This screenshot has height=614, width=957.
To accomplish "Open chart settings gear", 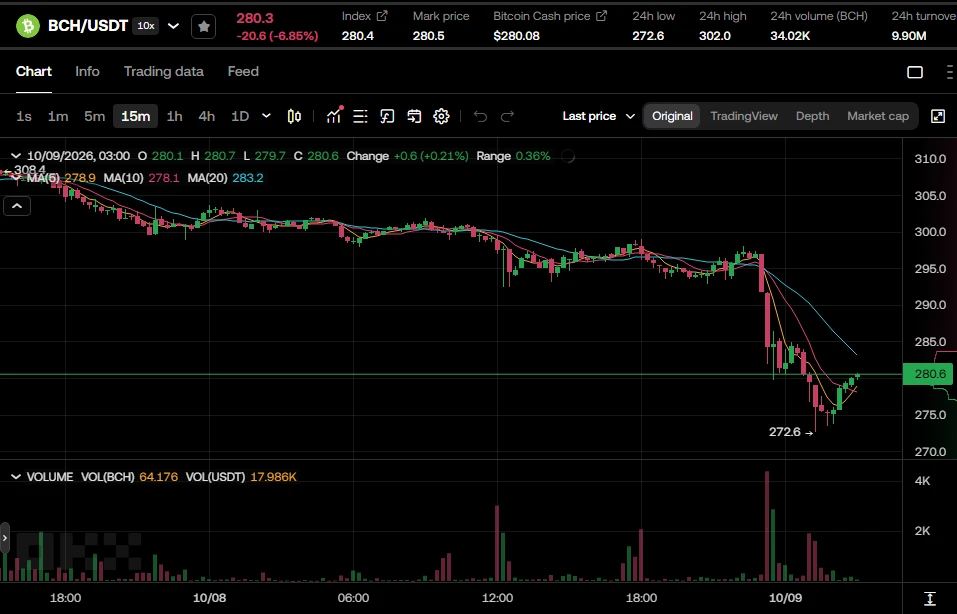I will coord(441,116).
